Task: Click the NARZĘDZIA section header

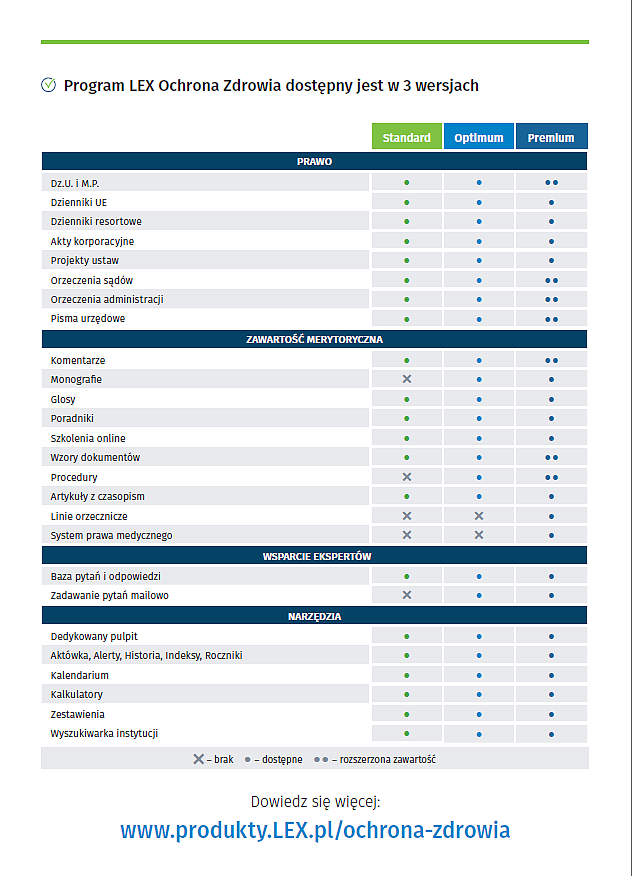Action: pyautogui.click(x=315, y=616)
